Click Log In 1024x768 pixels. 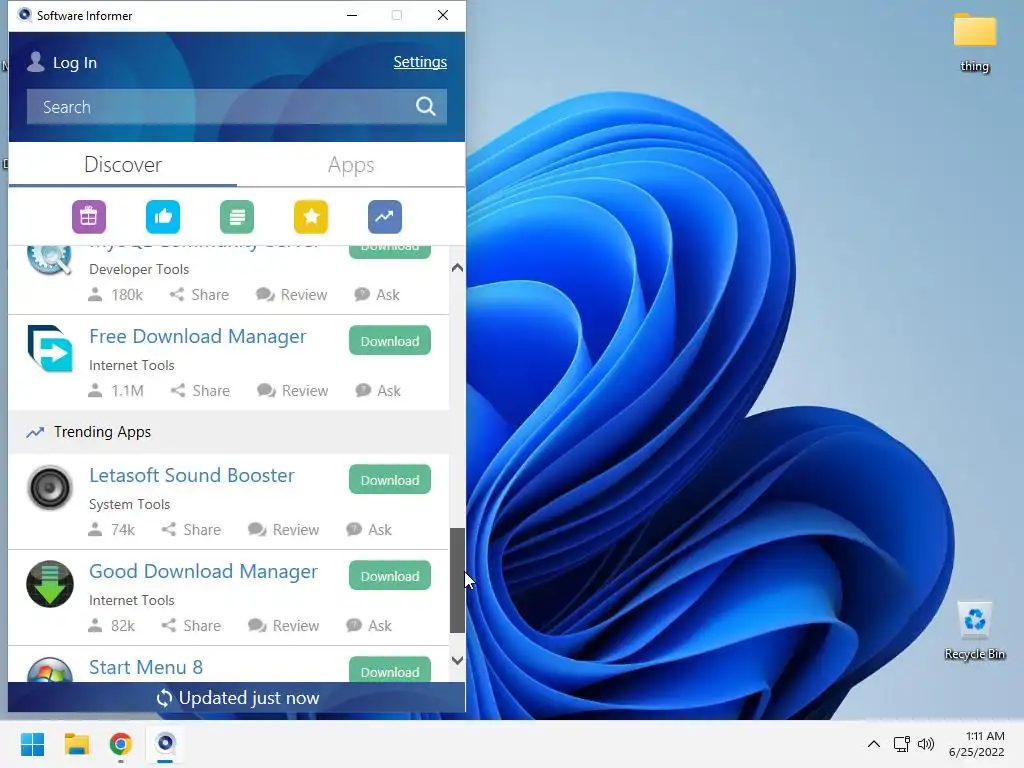[x=74, y=63]
